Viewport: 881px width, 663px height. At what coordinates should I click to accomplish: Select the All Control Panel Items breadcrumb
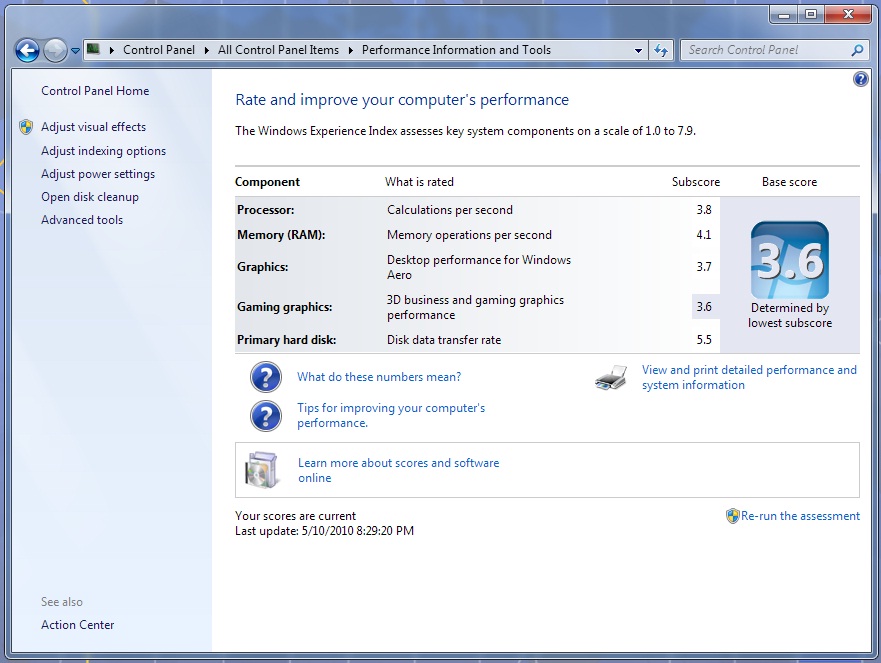tap(278, 50)
